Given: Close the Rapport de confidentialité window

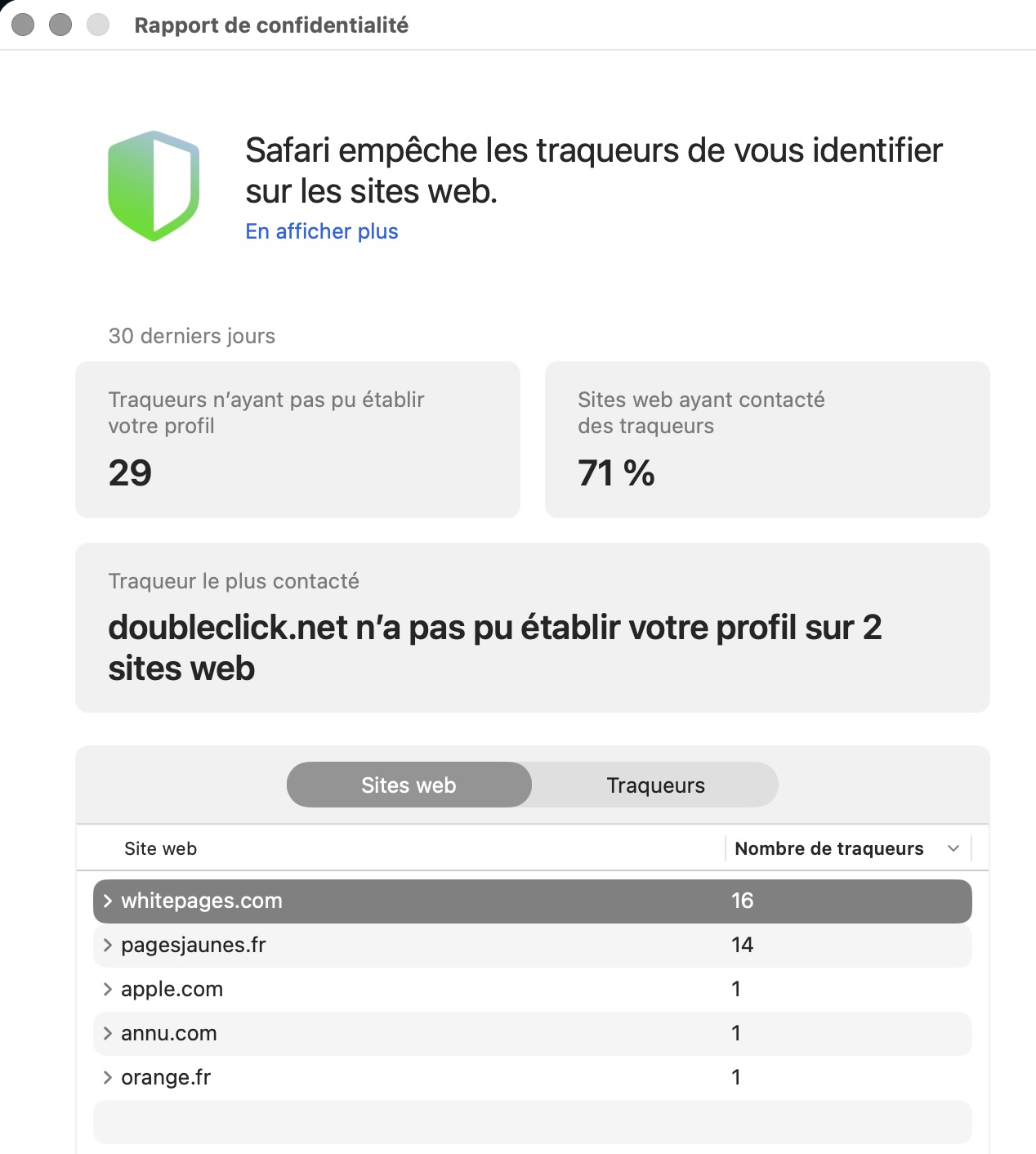Looking at the screenshot, I should 23,25.
